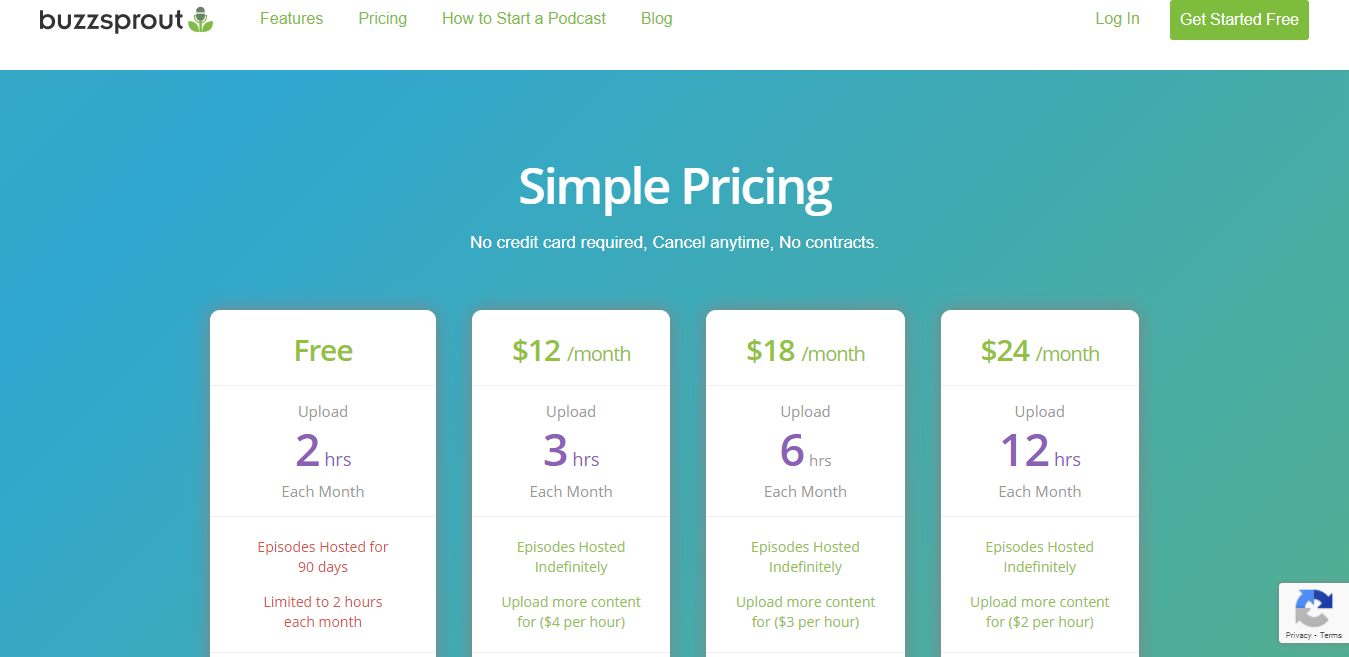Select the $12 per month plan card
This screenshot has width=1349, height=657.
(x=570, y=450)
